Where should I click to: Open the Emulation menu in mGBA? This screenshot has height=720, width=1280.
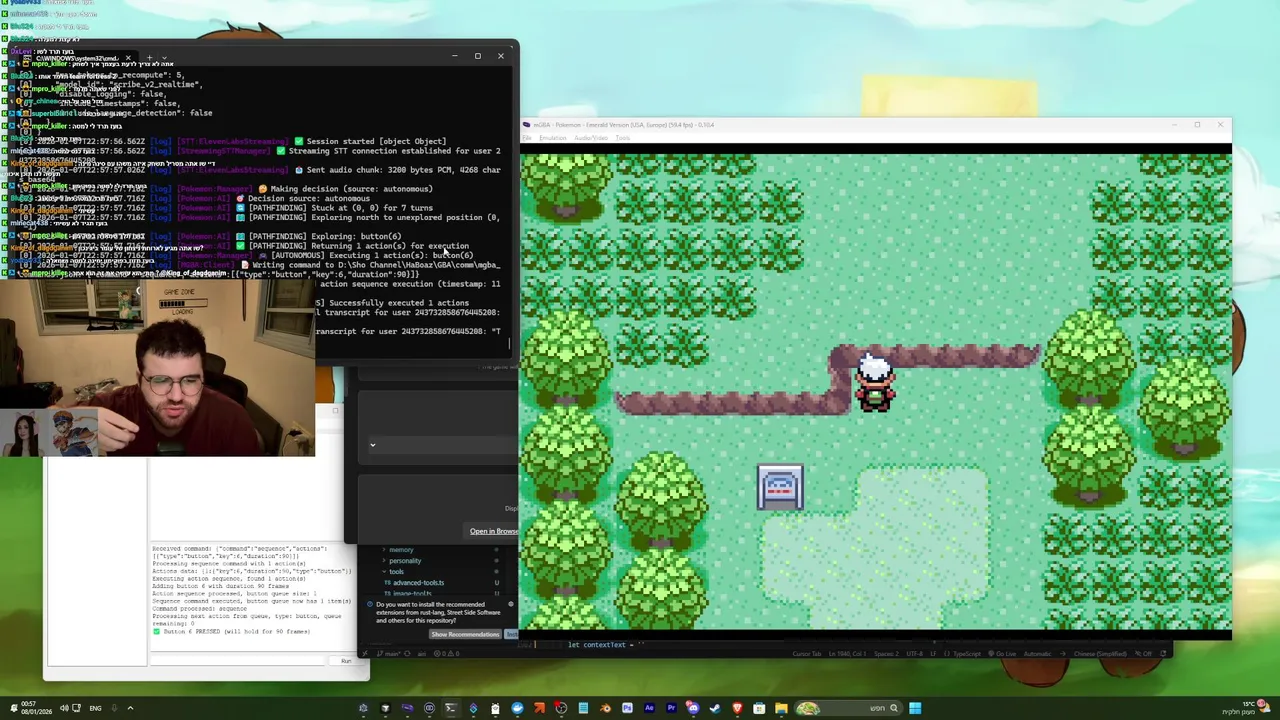[x=553, y=138]
